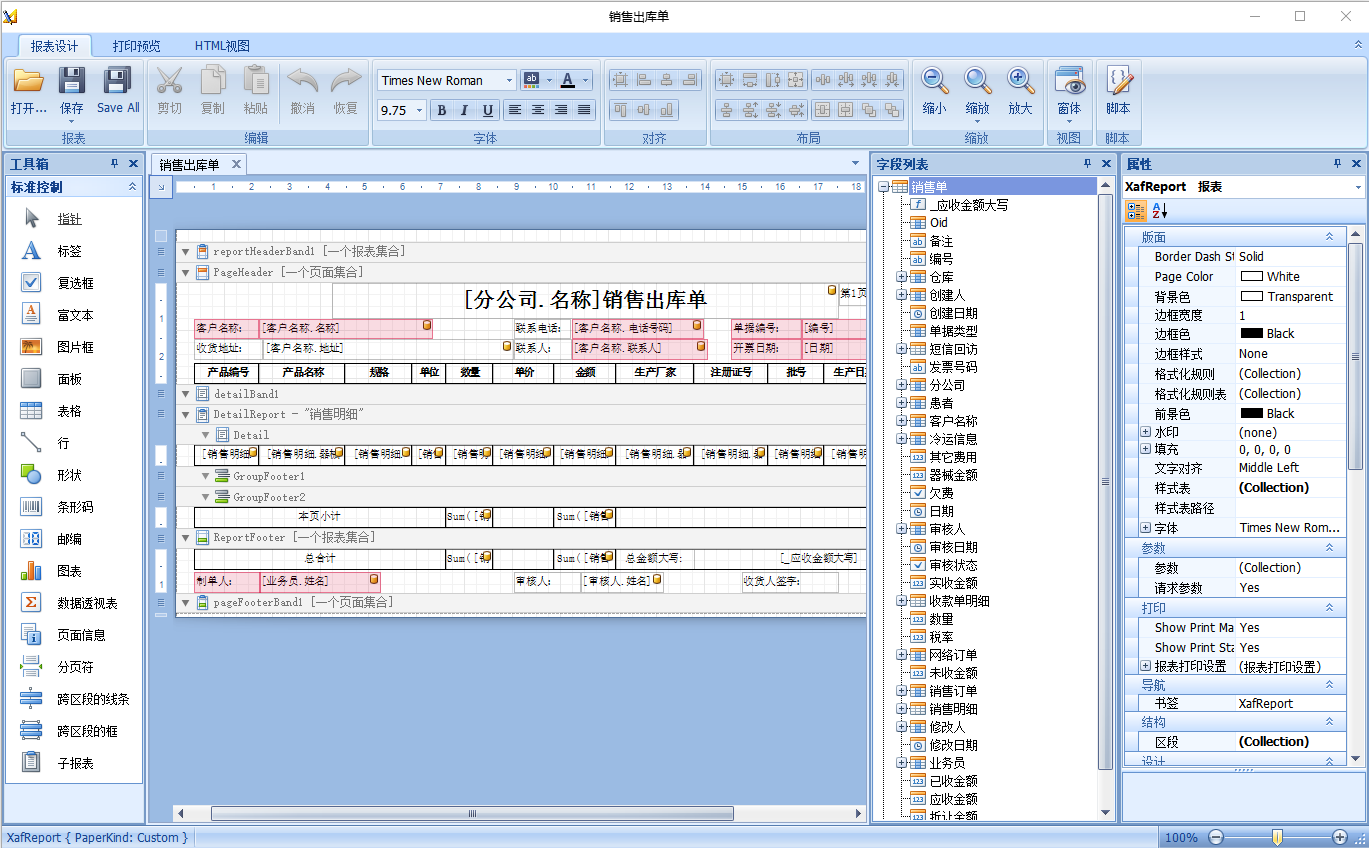The height and width of the screenshot is (848, 1369).
Task: Select the 子报表 subreport tool
Action: point(75,763)
